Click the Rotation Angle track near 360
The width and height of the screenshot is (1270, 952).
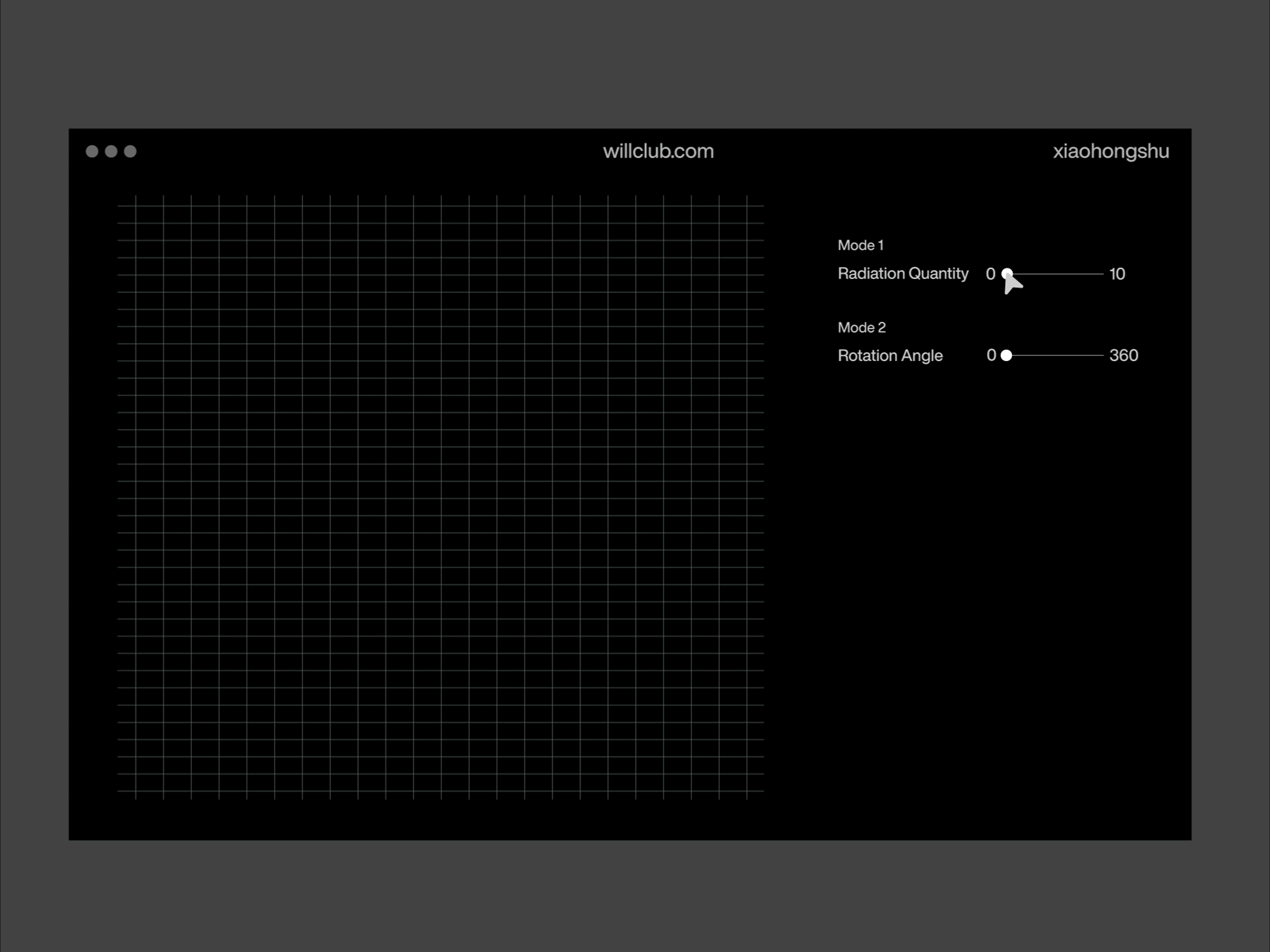coord(1096,355)
